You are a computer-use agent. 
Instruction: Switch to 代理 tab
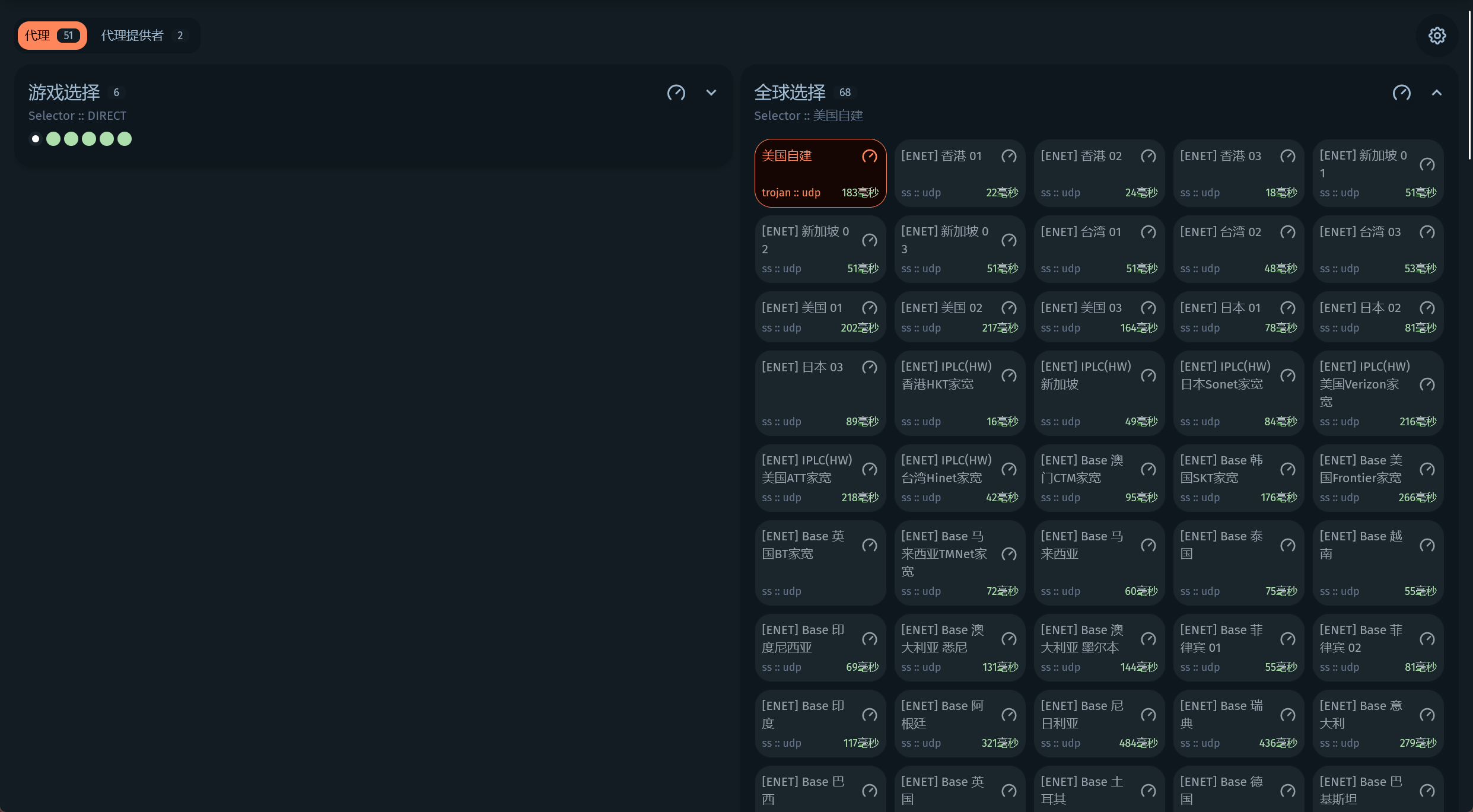point(52,36)
